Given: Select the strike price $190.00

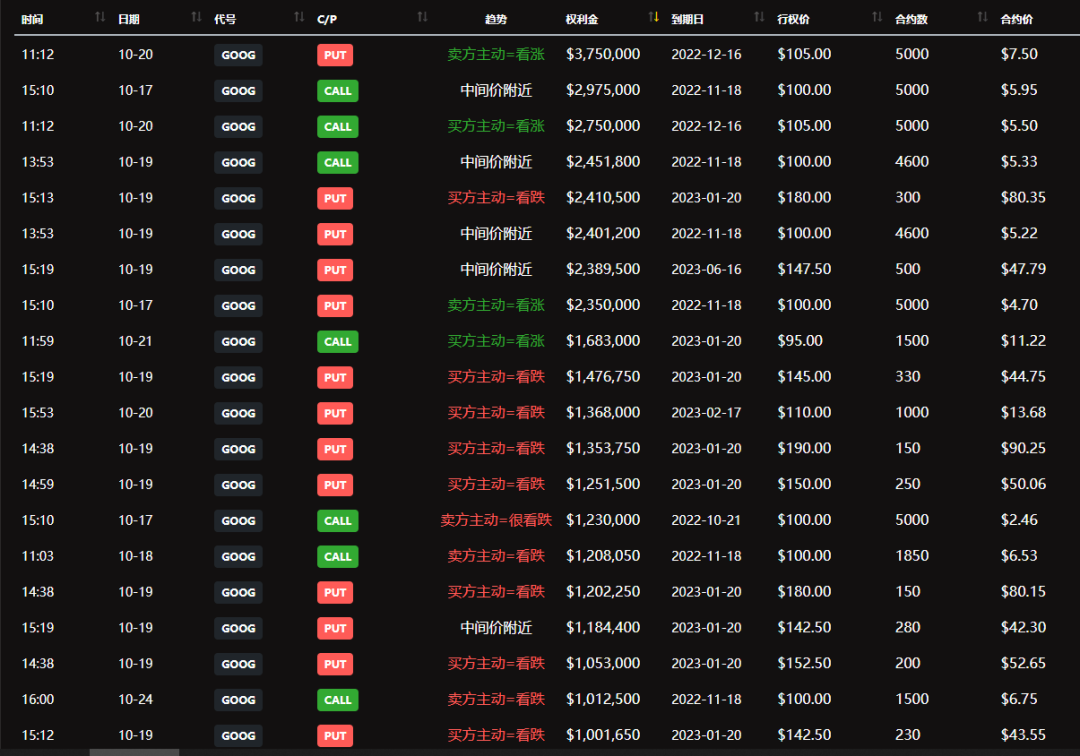Looking at the screenshot, I should (804, 448).
